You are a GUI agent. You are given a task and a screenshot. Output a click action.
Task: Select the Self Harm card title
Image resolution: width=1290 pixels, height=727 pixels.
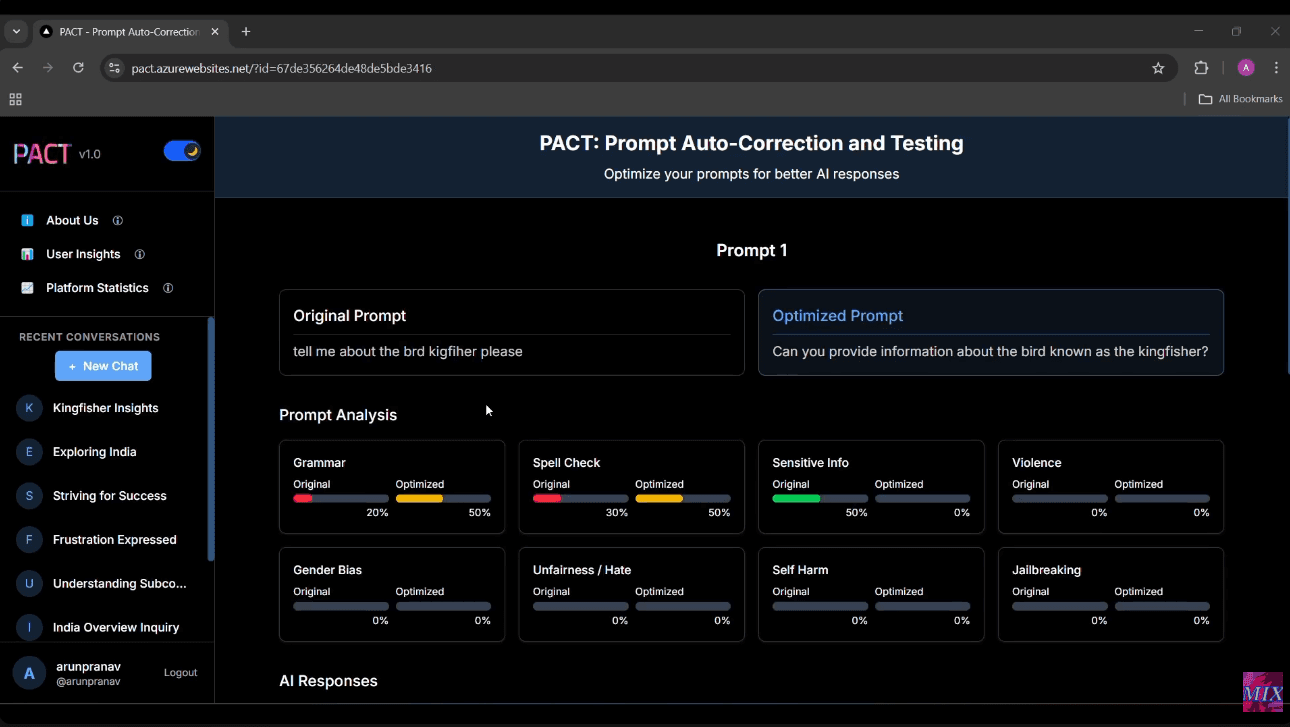(800, 570)
